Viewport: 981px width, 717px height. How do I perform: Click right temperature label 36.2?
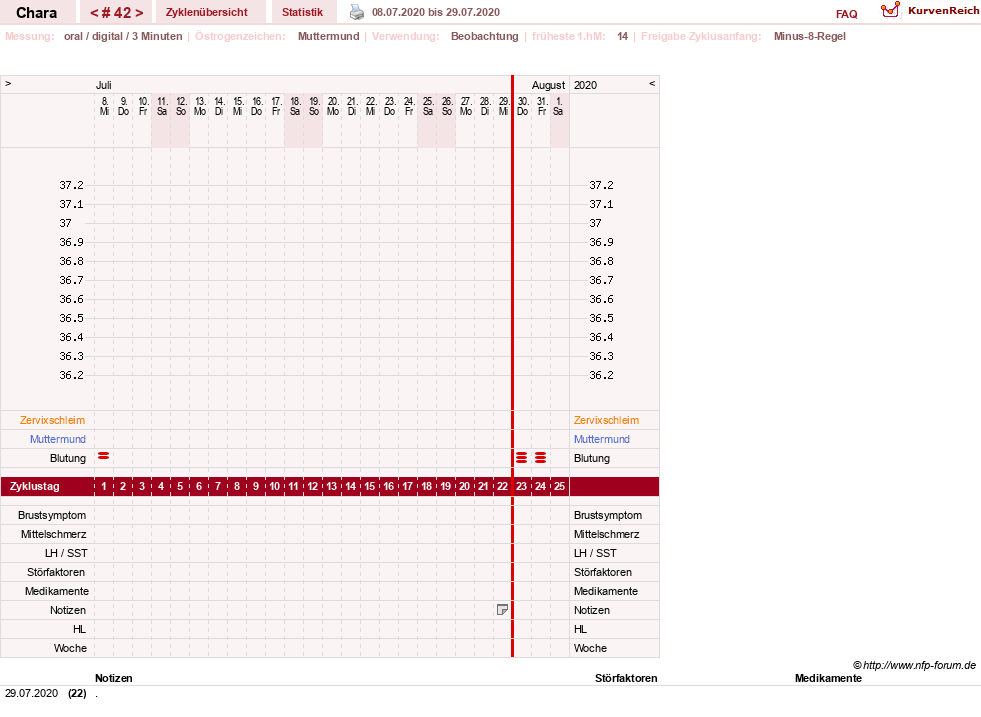tap(601, 375)
